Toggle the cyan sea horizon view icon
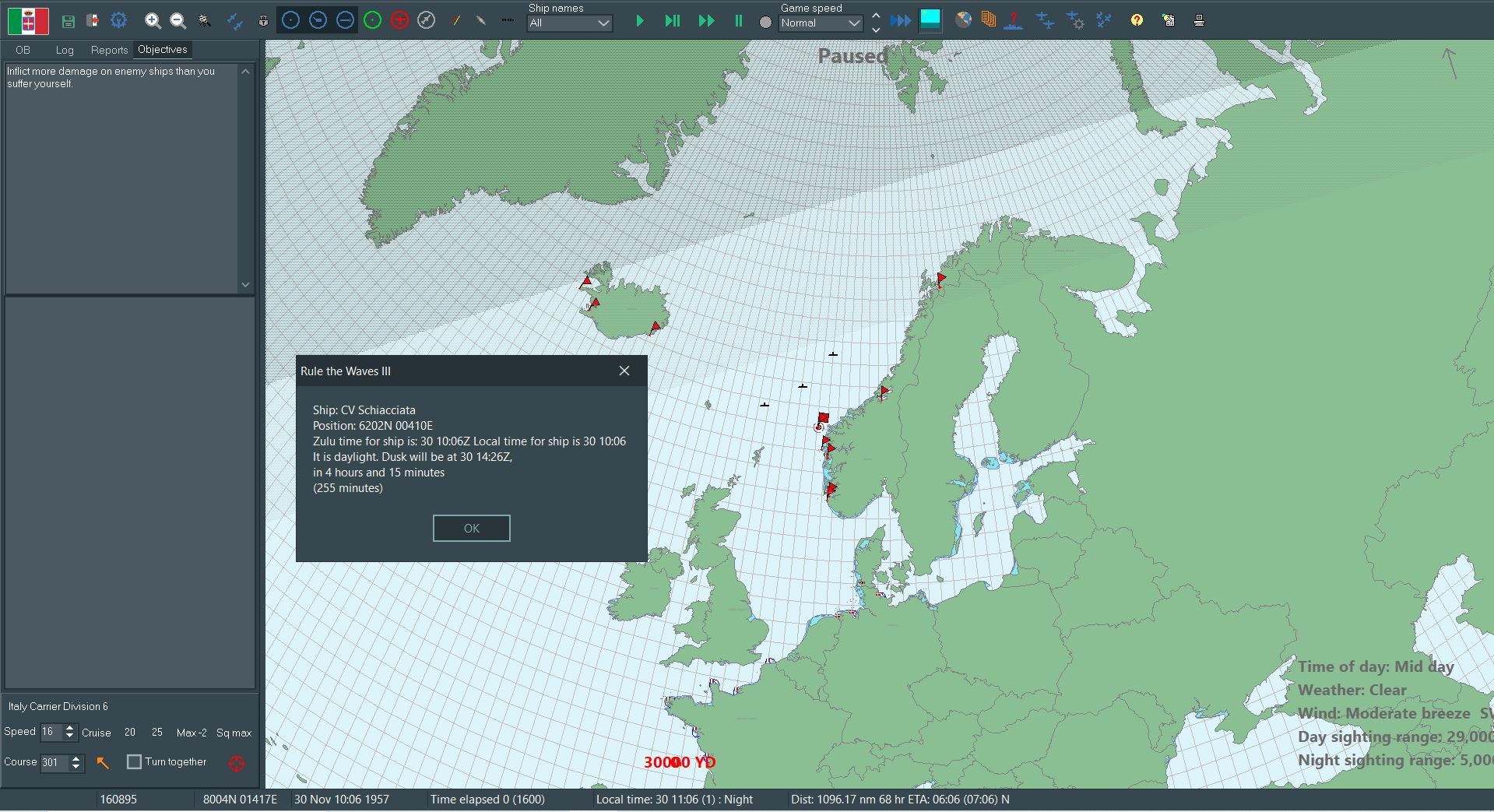Image resolution: width=1494 pixels, height=812 pixels. [x=930, y=20]
